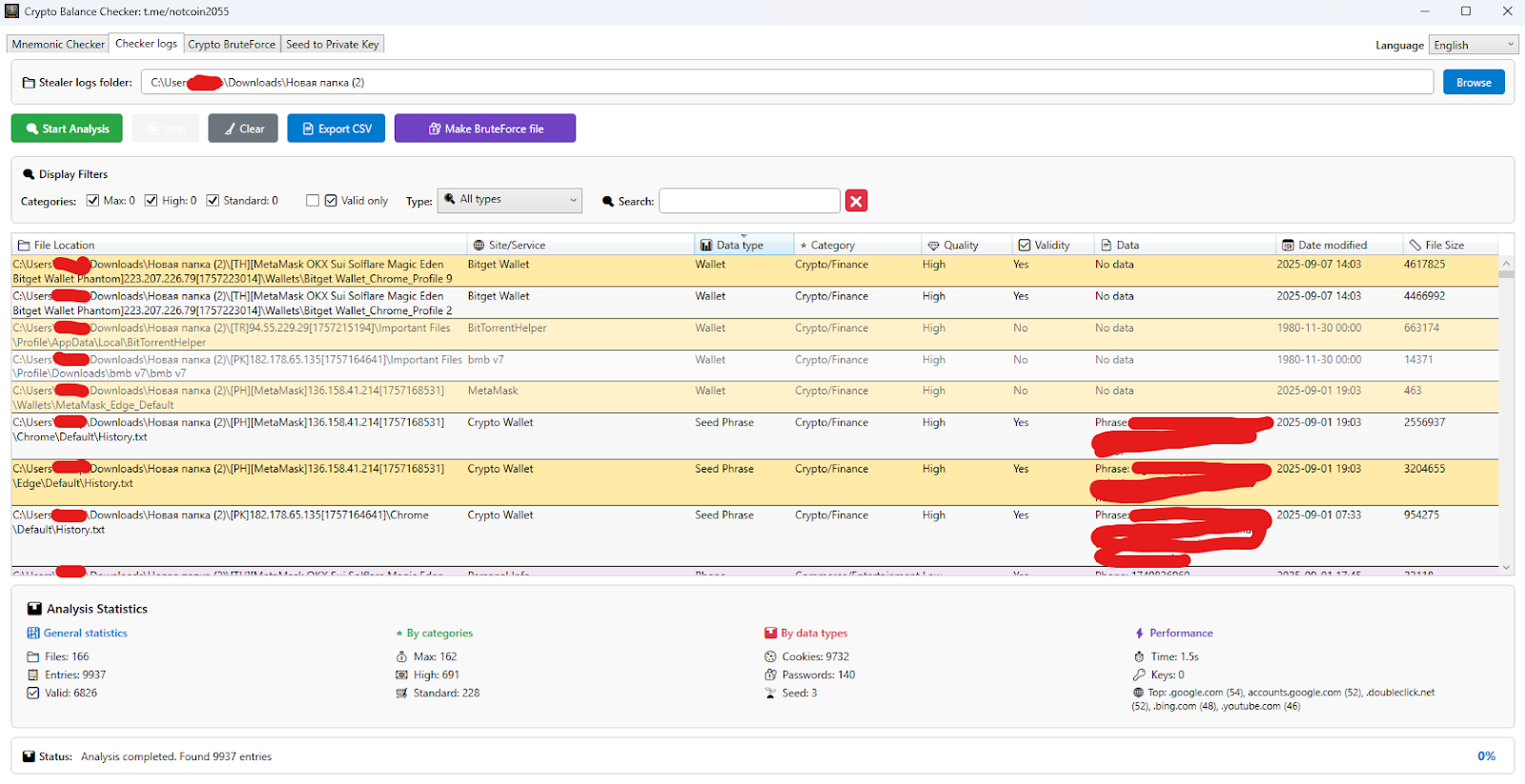Screen dimensions: 1525x784
Task: Switch to the Mnemonic Checker tab
Action: (58, 45)
